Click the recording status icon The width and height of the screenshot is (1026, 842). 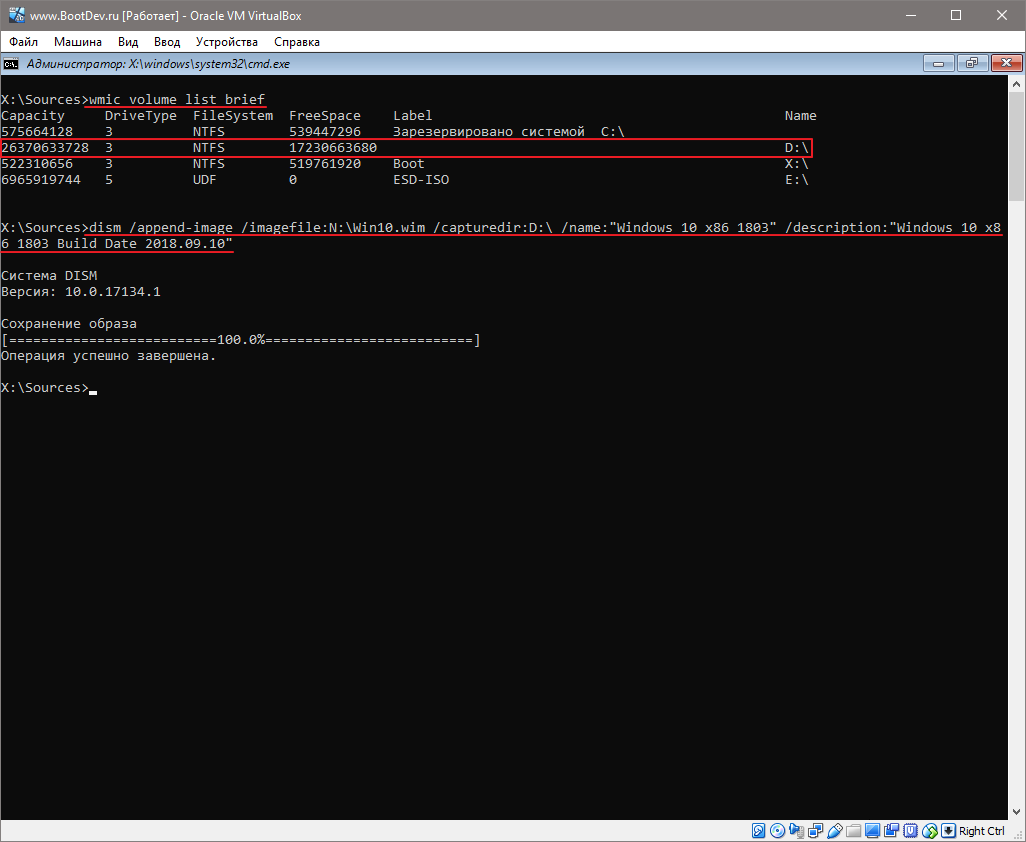[x=891, y=831]
